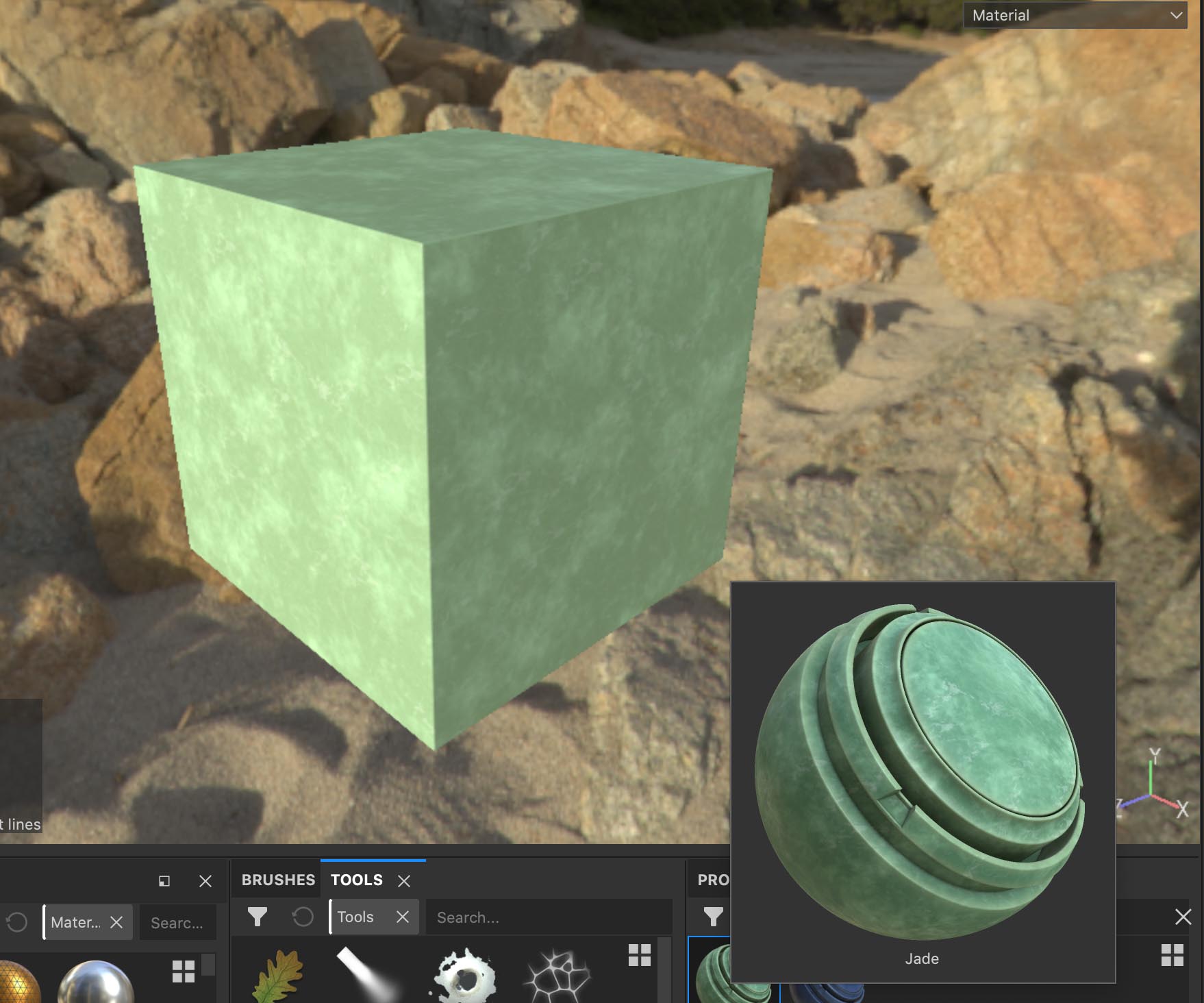Click the split-view icon in the shelf header
The height and width of the screenshot is (1003, 1204).
click(x=163, y=882)
